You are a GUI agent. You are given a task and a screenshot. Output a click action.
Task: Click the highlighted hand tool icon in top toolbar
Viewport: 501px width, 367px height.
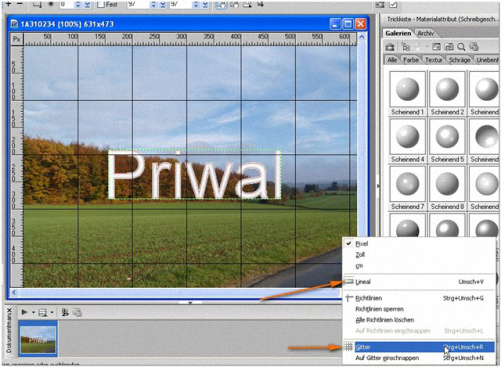[x=221, y=5]
